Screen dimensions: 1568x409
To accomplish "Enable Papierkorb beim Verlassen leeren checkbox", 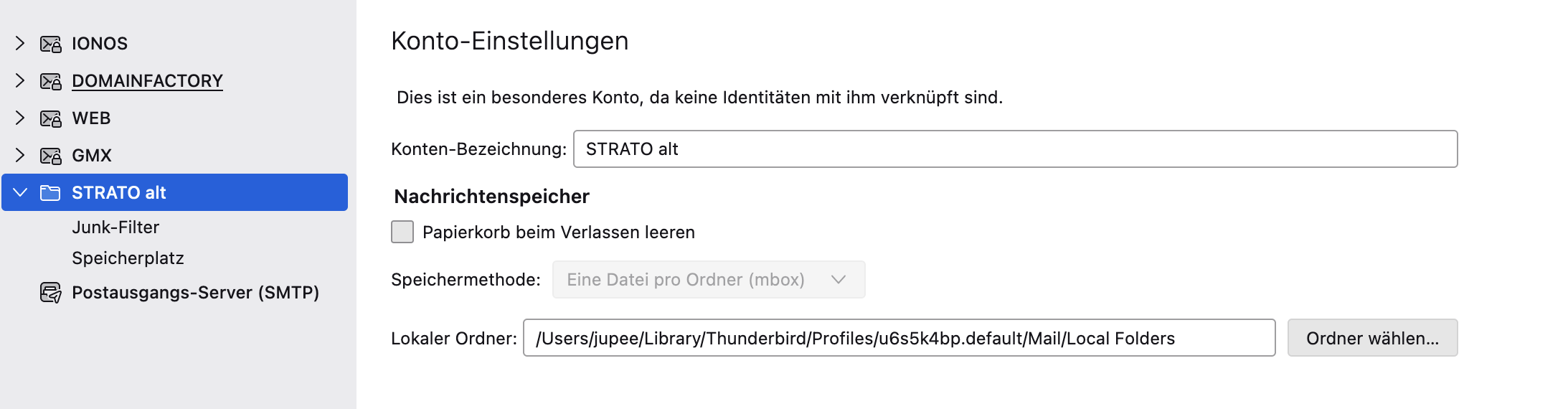I will tap(402, 232).
